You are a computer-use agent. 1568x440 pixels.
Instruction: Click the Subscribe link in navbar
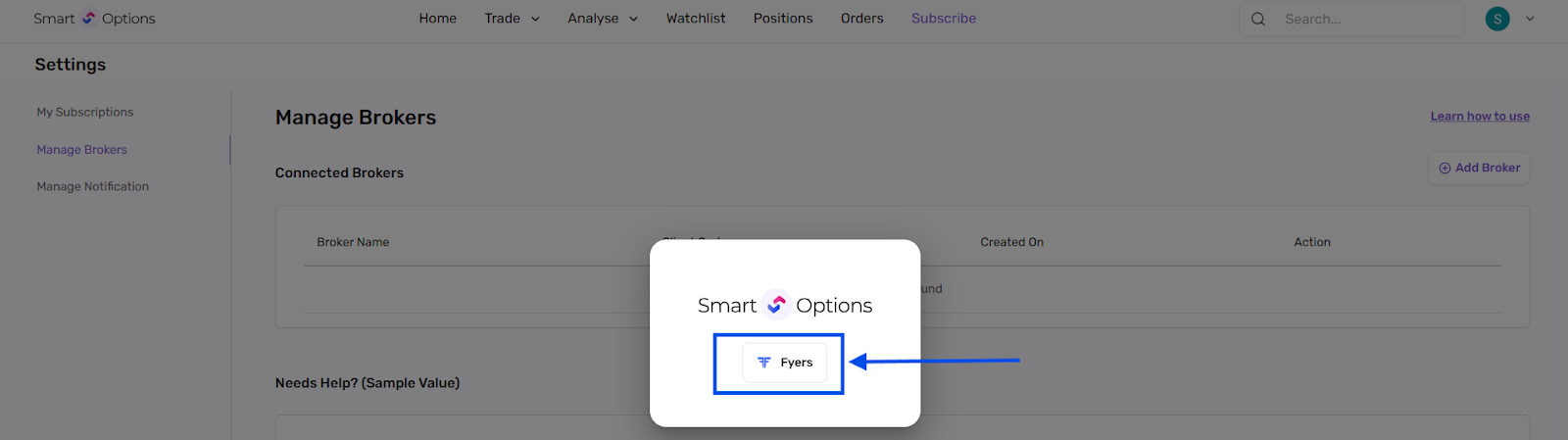944,19
